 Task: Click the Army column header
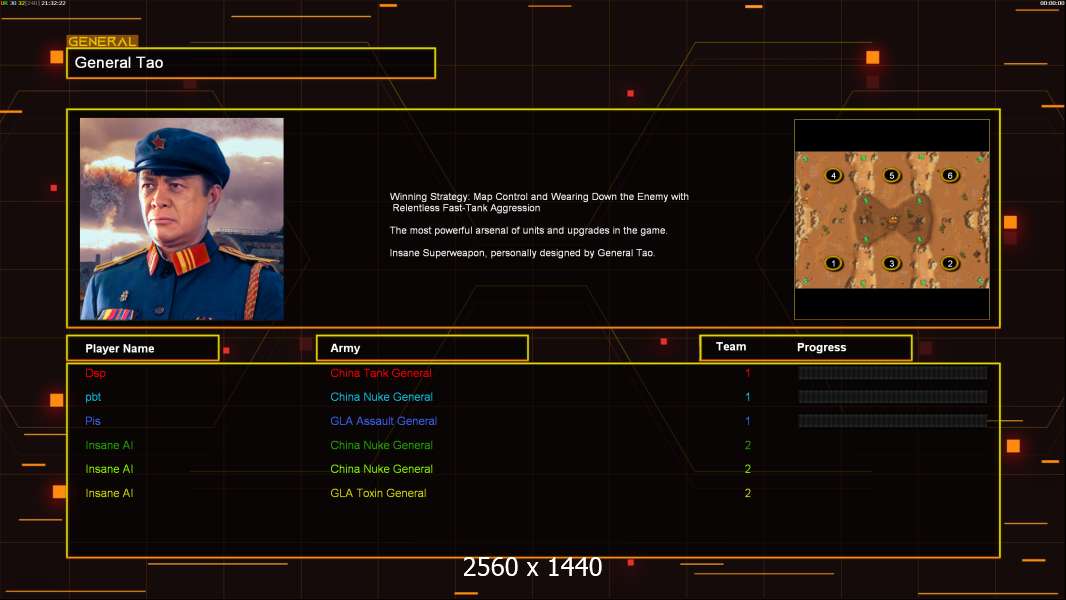(422, 348)
